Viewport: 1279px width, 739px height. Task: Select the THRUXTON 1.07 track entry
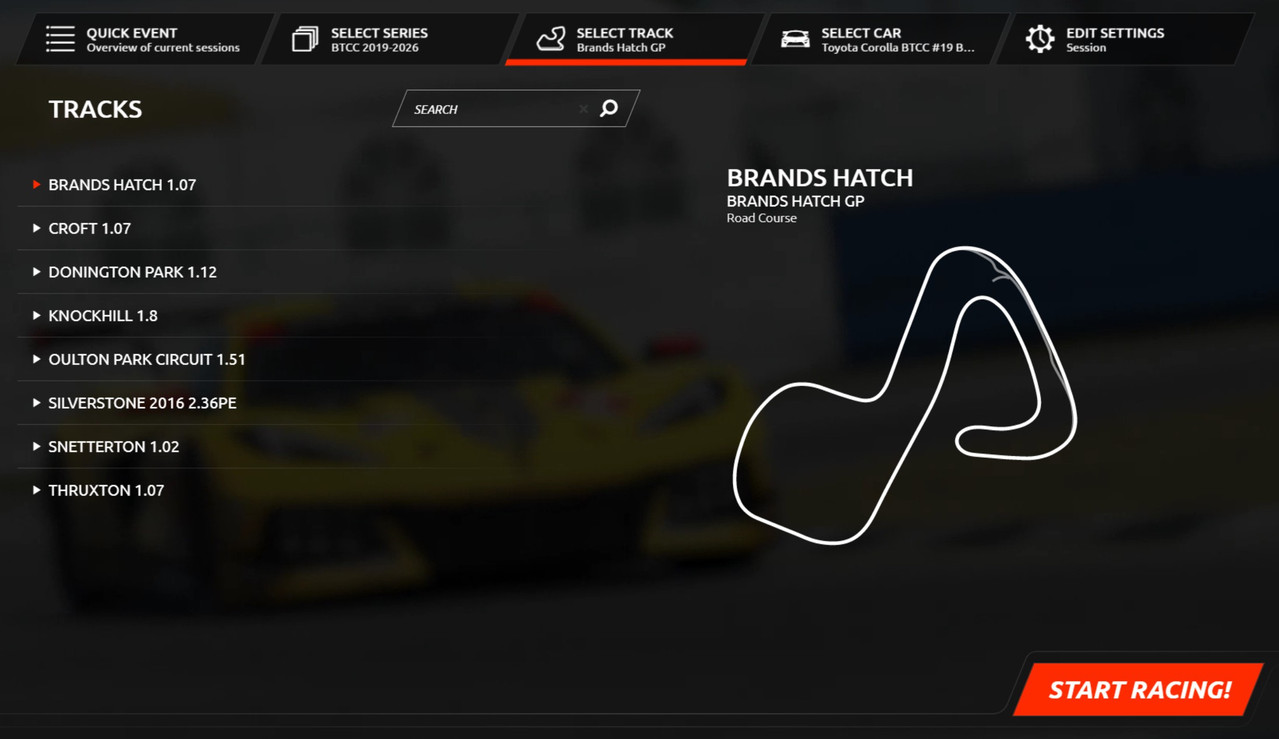point(106,490)
